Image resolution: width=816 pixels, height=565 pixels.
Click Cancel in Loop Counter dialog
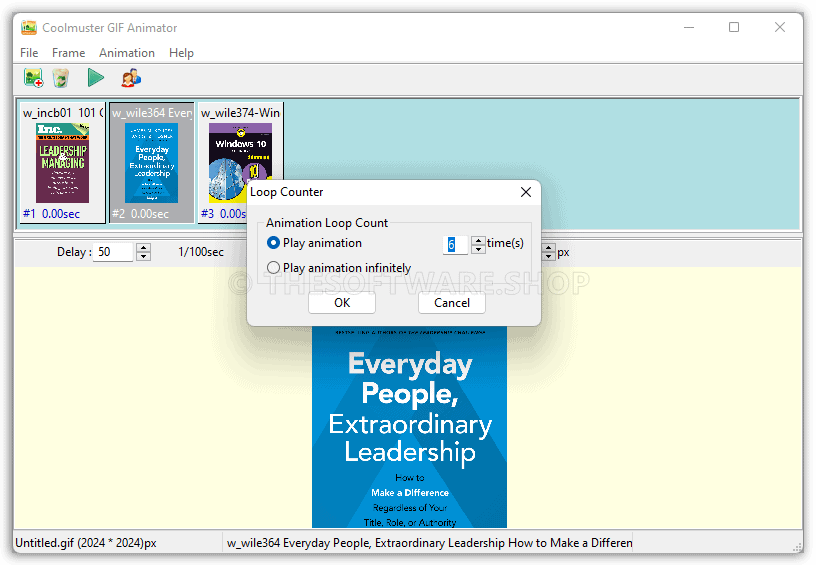click(x=452, y=303)
